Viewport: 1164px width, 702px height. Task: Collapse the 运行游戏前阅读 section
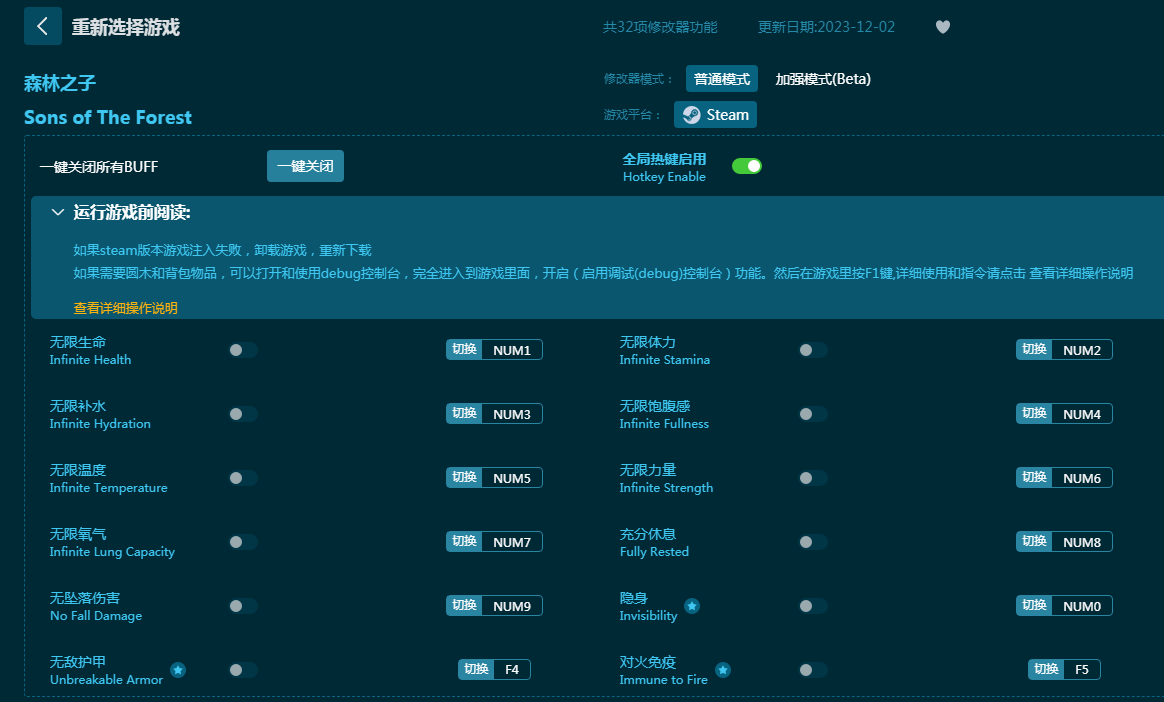pyautogui.click(x=58, y=213)
